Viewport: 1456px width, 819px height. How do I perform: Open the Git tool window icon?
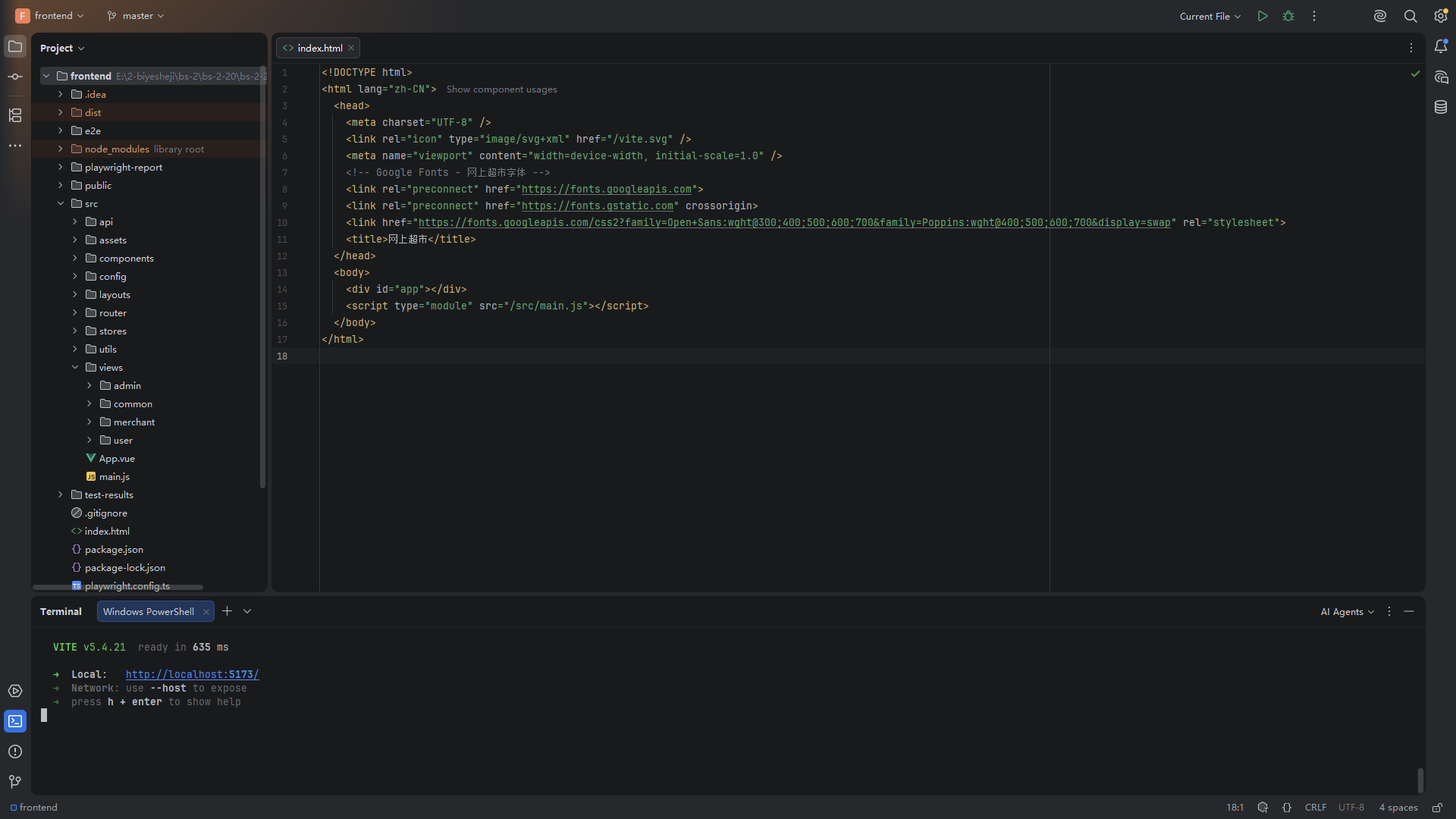[15, 782]
